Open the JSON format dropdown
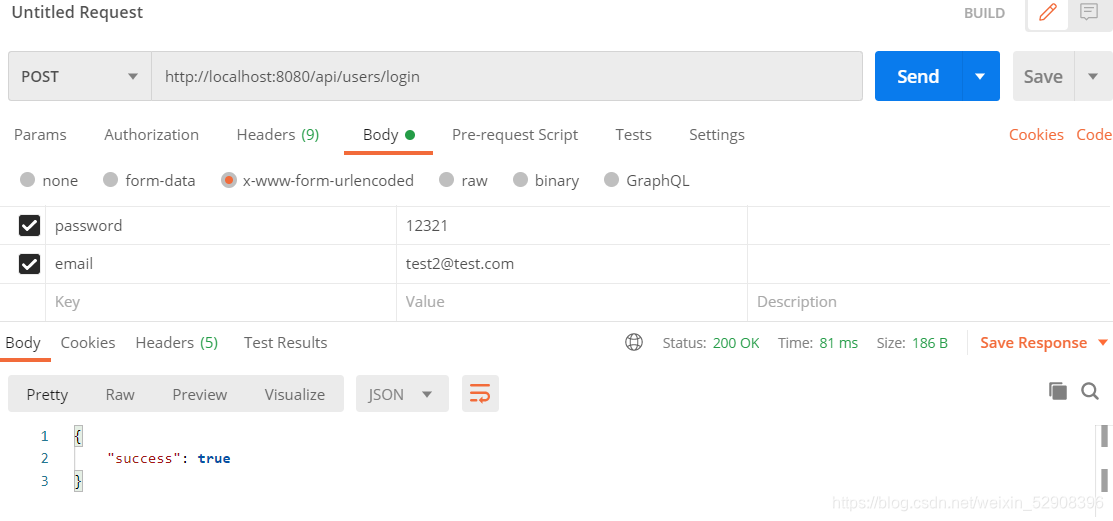1113x521 pixels. point(402,394)
